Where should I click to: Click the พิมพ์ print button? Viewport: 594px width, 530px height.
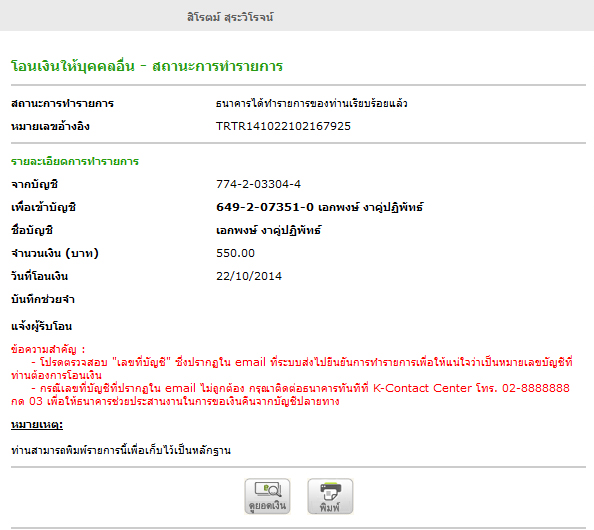pyautogui.click(x=330, y=496)
